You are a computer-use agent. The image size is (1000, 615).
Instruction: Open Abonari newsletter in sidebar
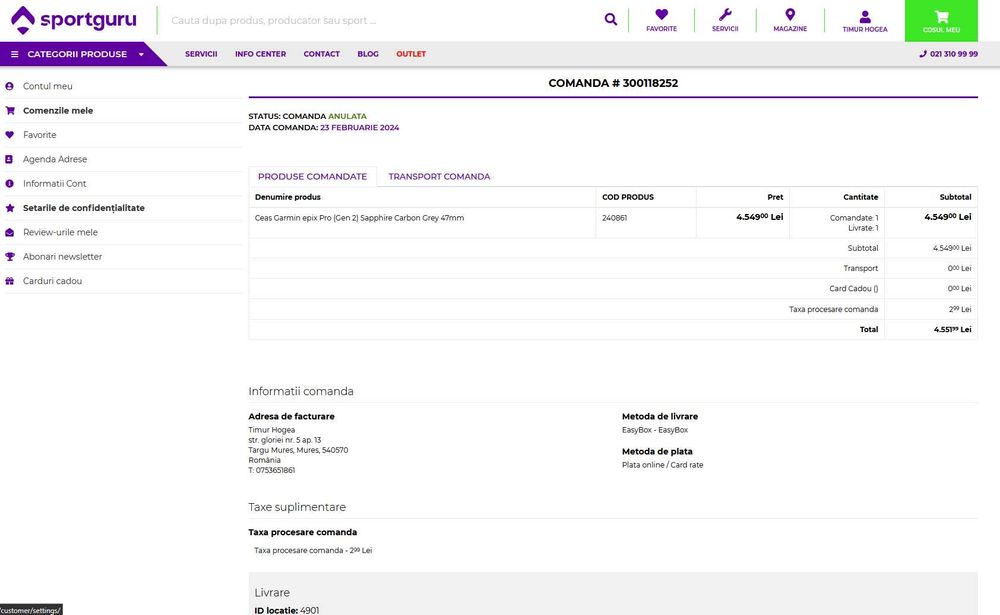62,257
